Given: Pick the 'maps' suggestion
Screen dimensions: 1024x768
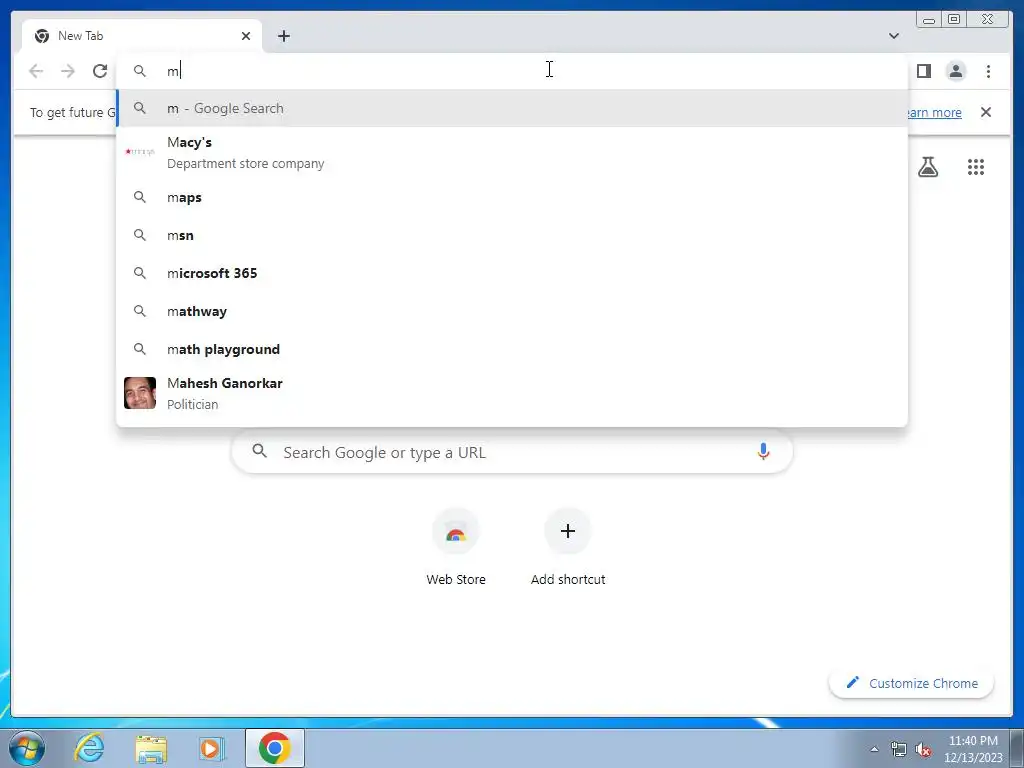Looking at the screenshot, I should pos(512,197).
